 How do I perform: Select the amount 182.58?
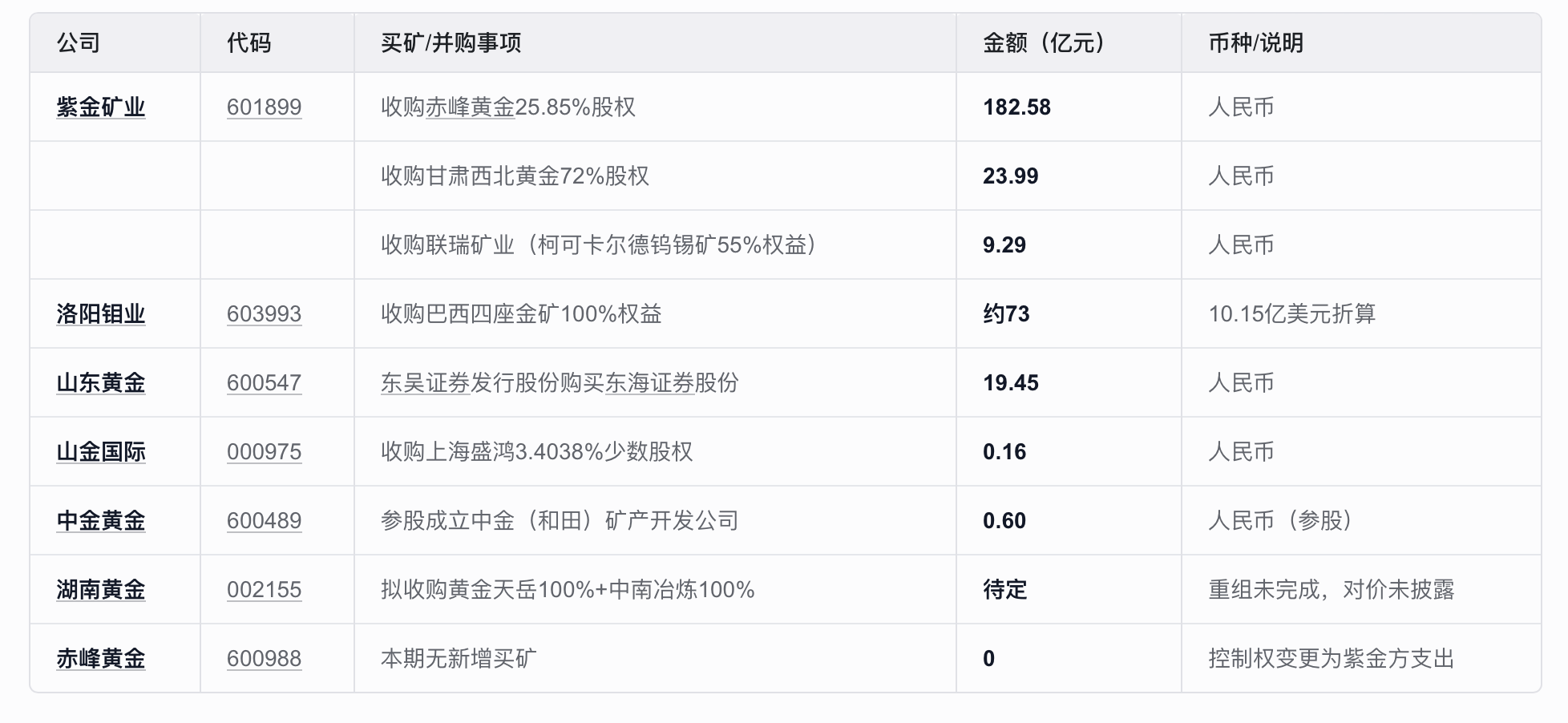pos(1016,107)
